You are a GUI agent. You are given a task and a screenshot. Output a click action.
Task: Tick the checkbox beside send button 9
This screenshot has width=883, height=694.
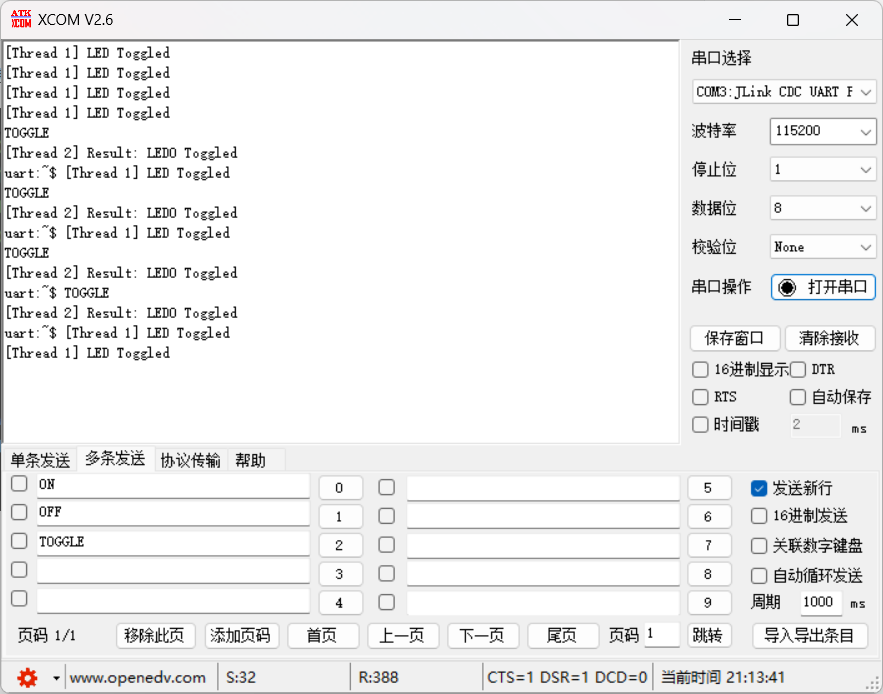[x=386, y=602]
